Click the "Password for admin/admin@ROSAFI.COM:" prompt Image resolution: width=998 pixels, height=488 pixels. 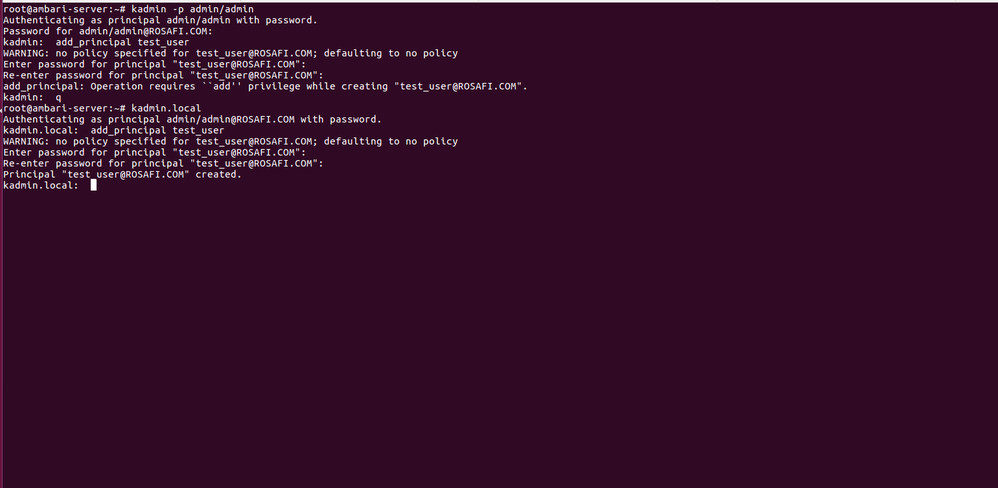pos(107,31)
